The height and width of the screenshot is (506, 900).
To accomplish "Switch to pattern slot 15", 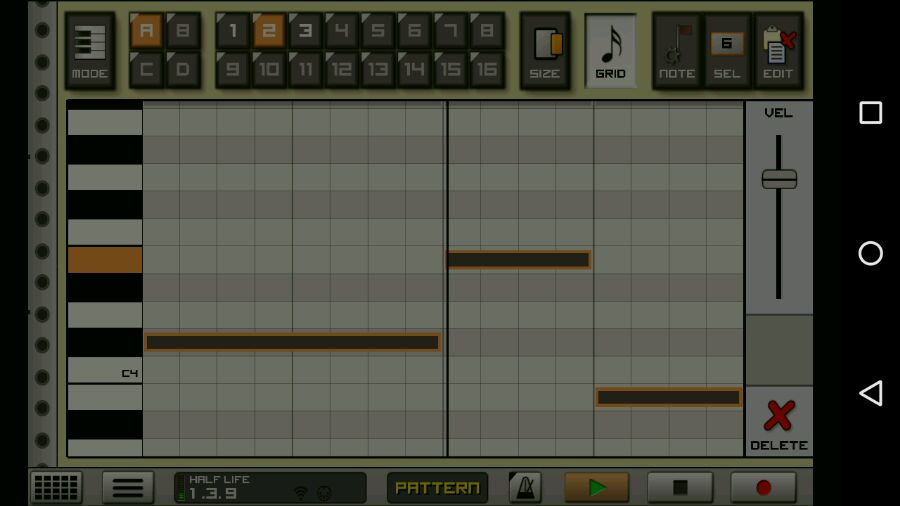I will click(451, 69).
